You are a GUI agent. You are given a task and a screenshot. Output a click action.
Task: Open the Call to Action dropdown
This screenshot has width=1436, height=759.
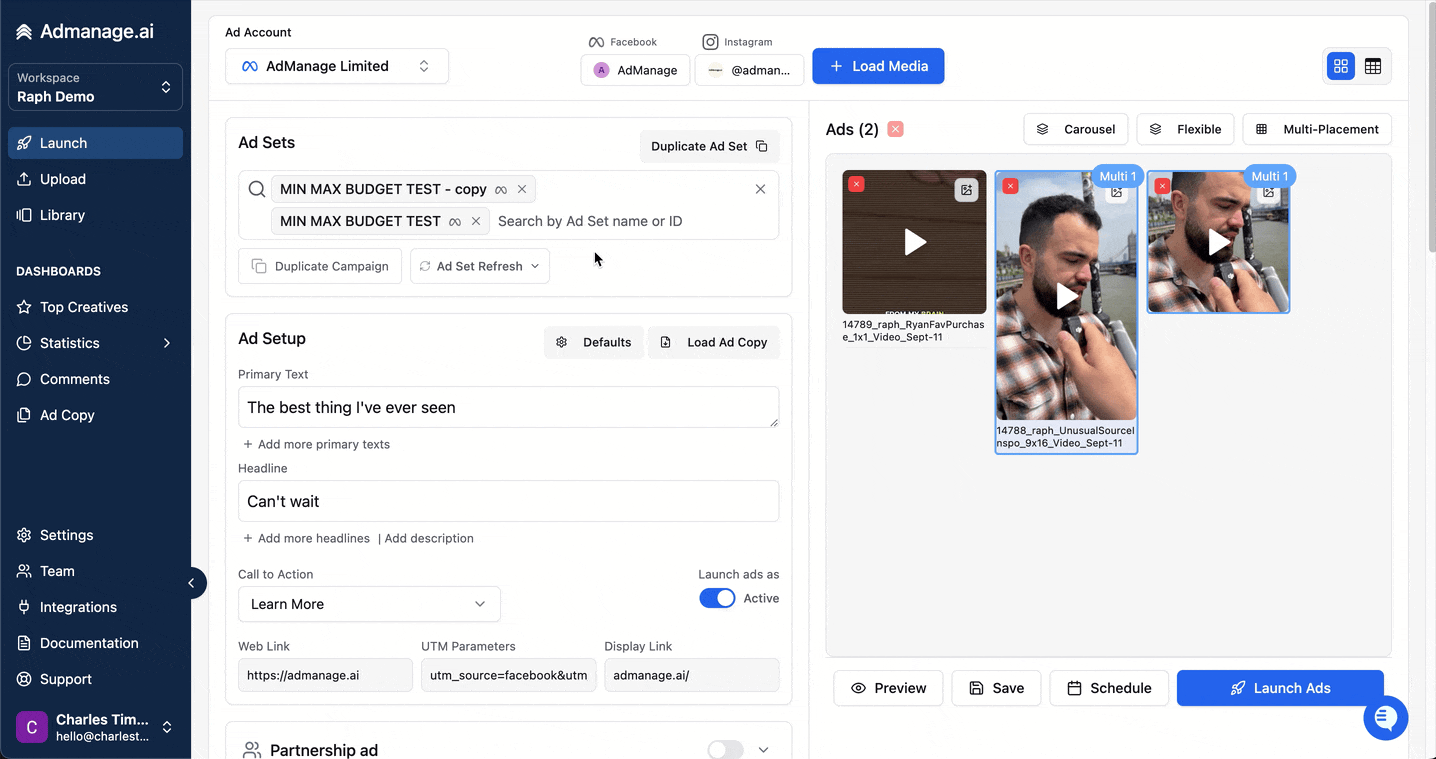click(369, 604)
